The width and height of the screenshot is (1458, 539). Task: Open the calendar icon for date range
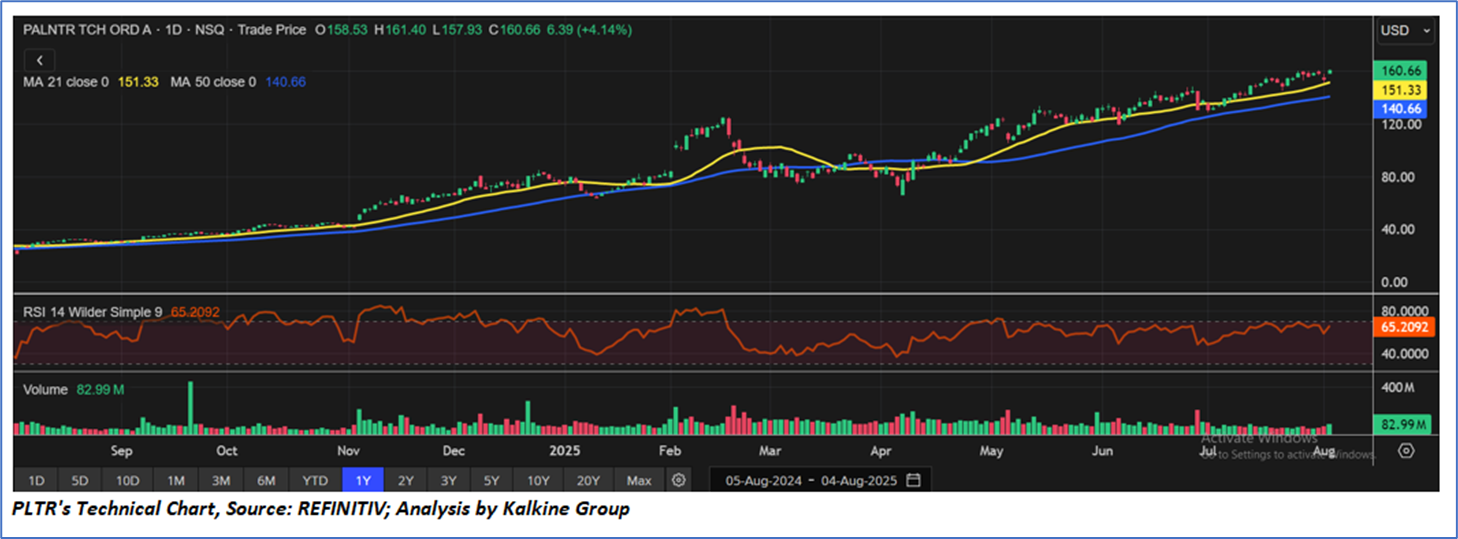click(913, 480)
